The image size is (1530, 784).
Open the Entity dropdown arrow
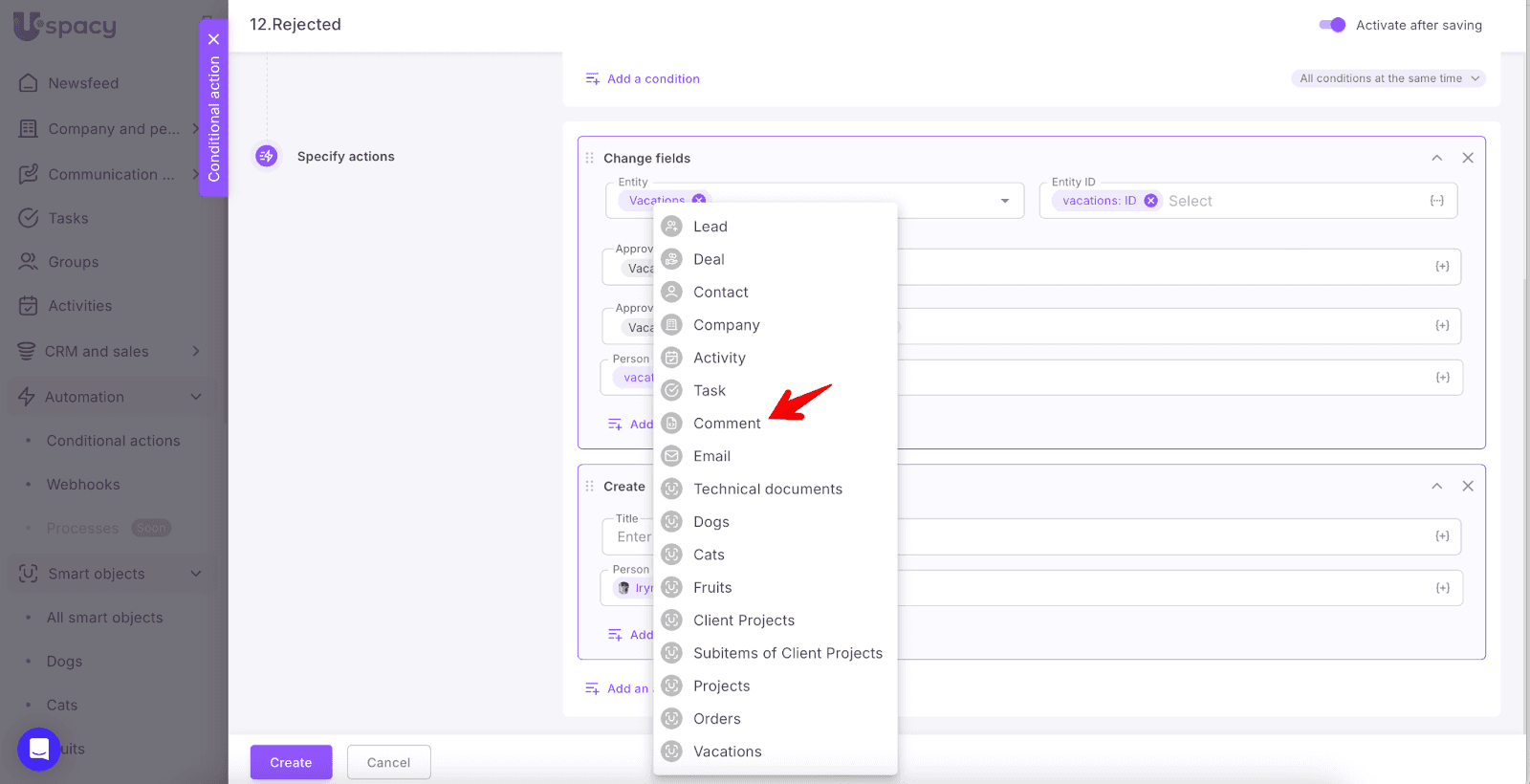click(1004, 201)
